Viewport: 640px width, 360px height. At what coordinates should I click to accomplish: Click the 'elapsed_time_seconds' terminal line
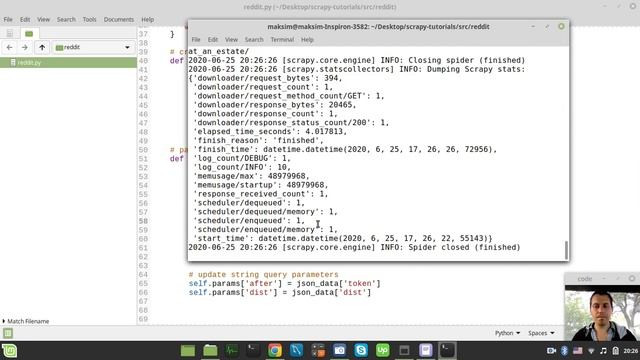point(270,131)
